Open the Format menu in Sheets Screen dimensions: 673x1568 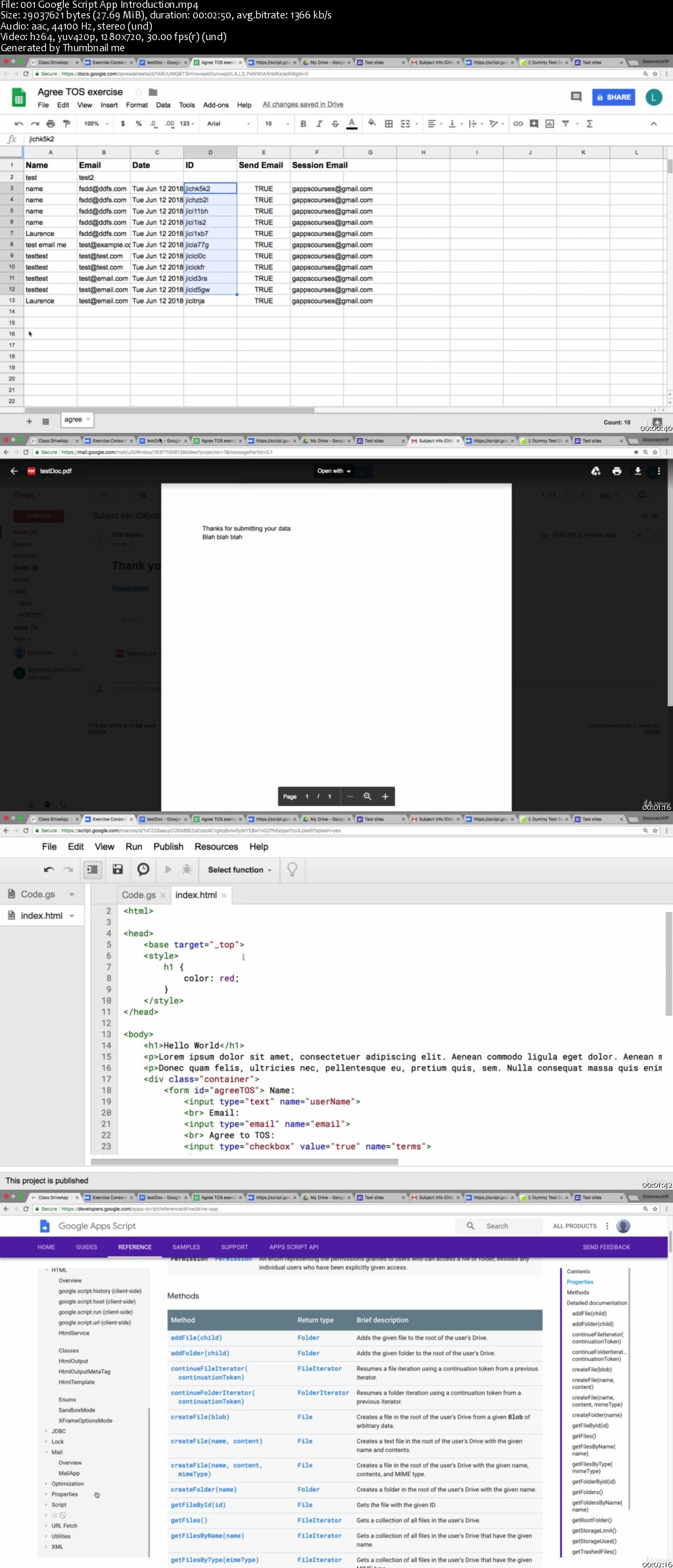click(137, 105)
